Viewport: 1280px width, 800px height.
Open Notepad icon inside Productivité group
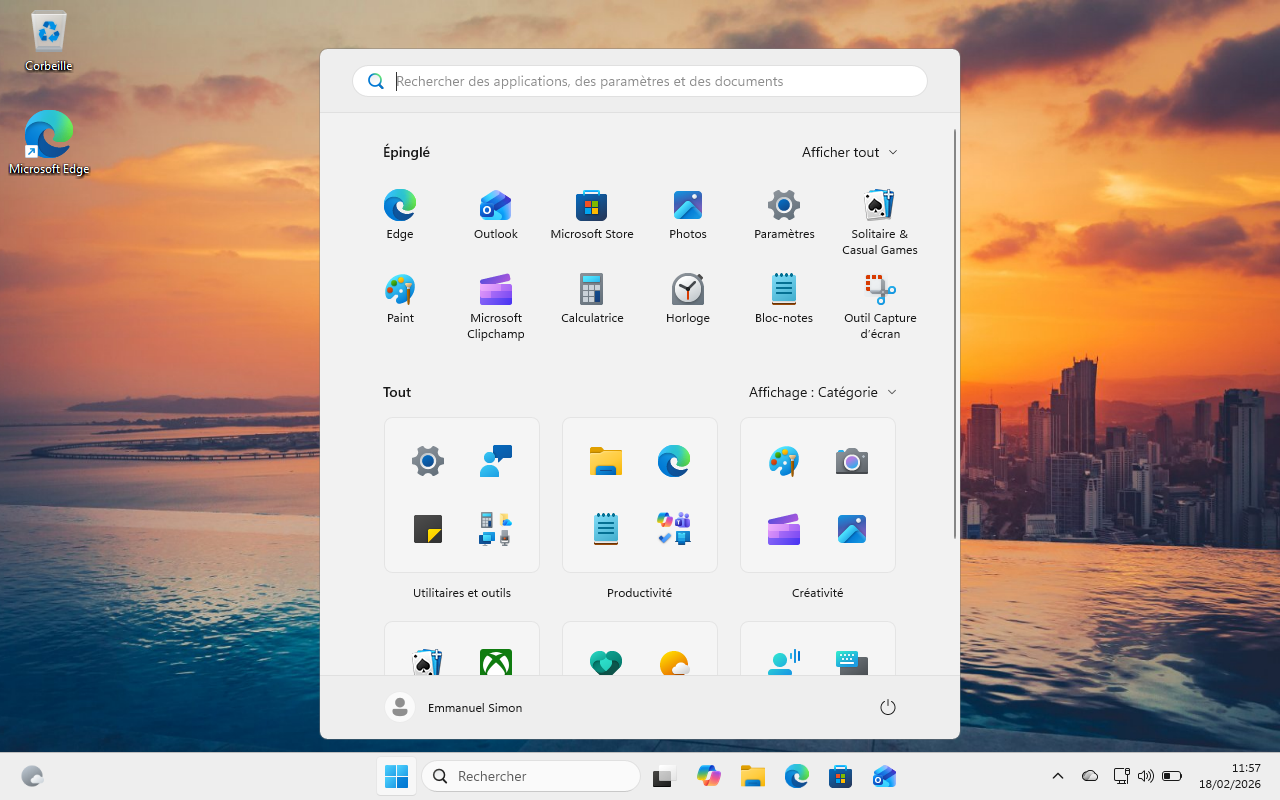[x=606, y=529]
